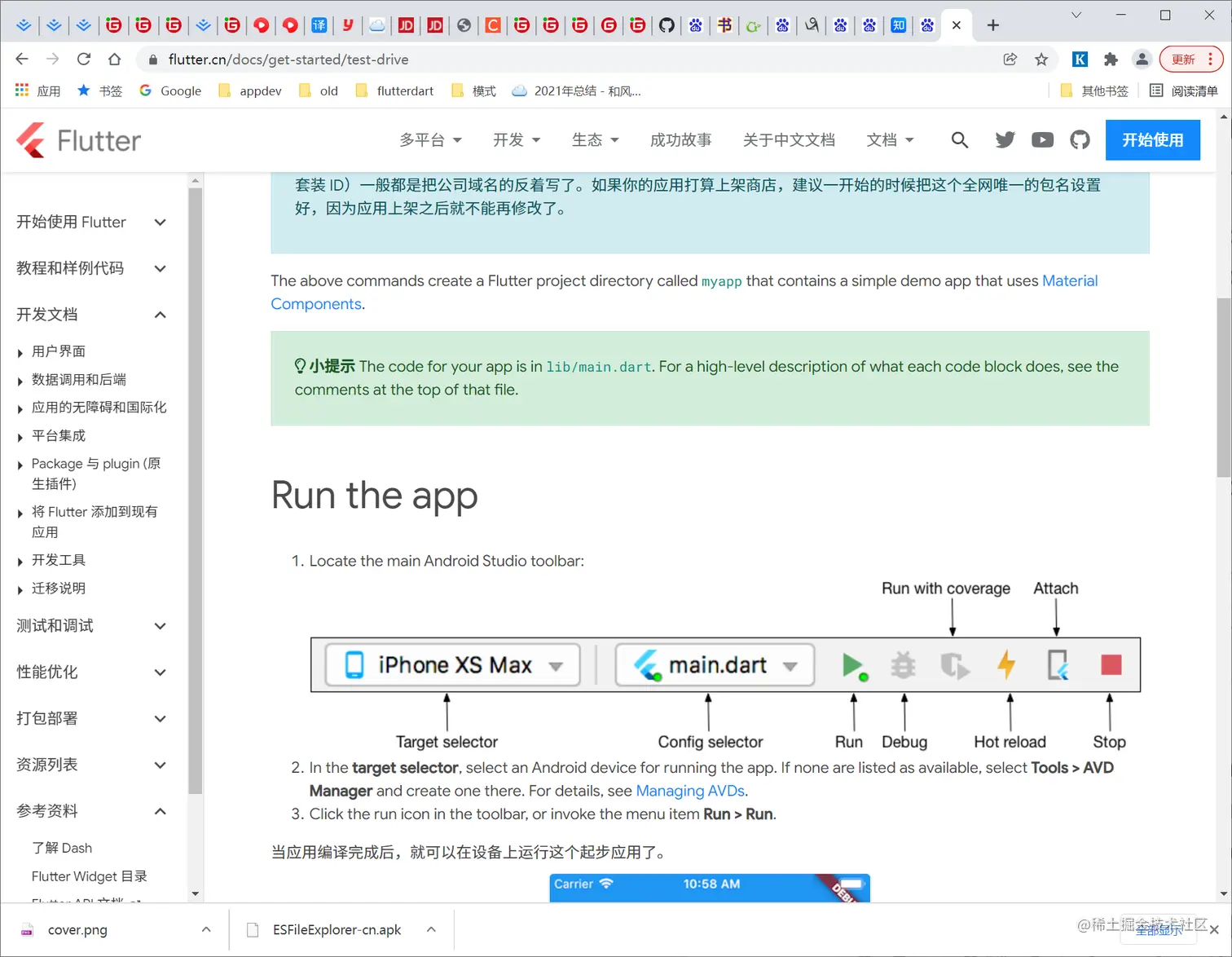Open ESFileExplorer-cn.apk download options arrow
Screen dimensions: 1232x957
tap(431, 929)
